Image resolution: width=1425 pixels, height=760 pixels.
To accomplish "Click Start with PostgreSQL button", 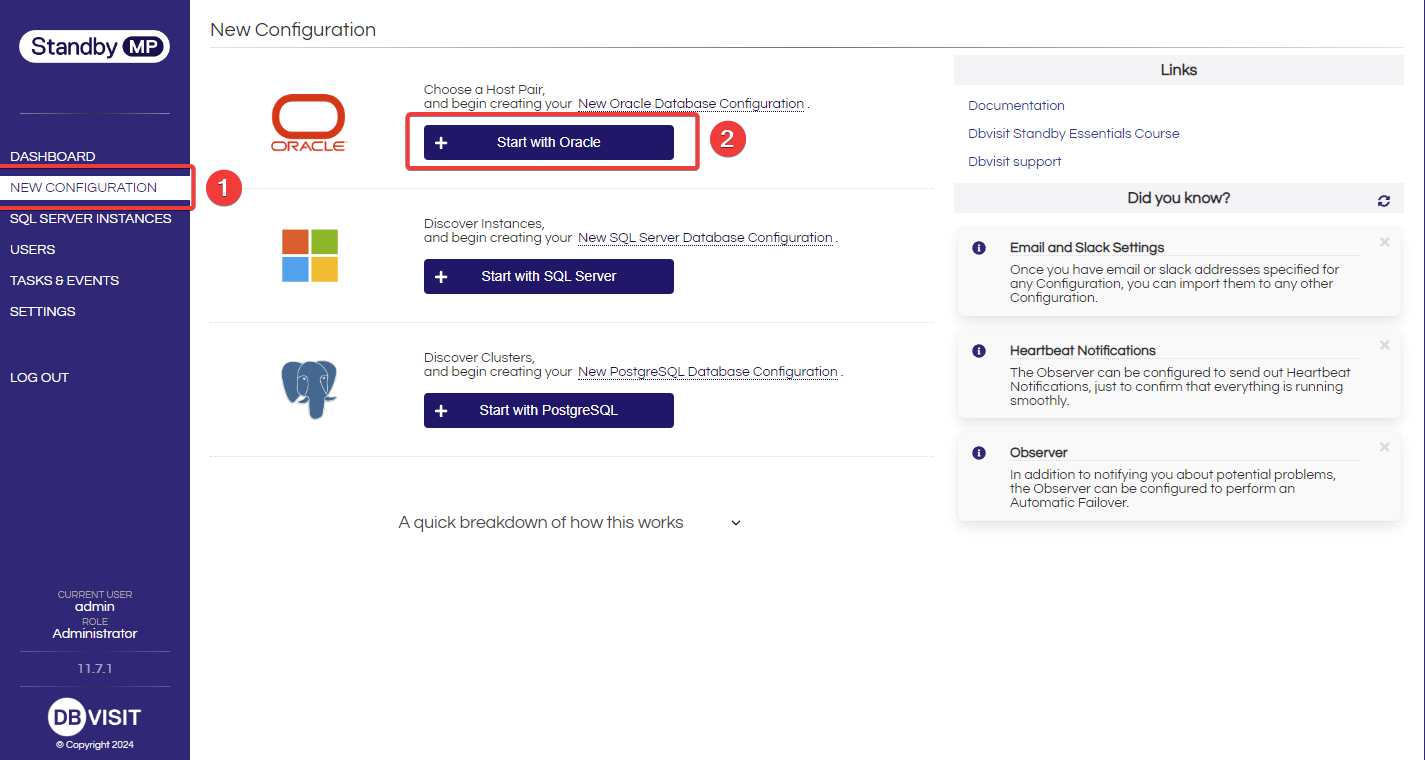I will point(549,410).
